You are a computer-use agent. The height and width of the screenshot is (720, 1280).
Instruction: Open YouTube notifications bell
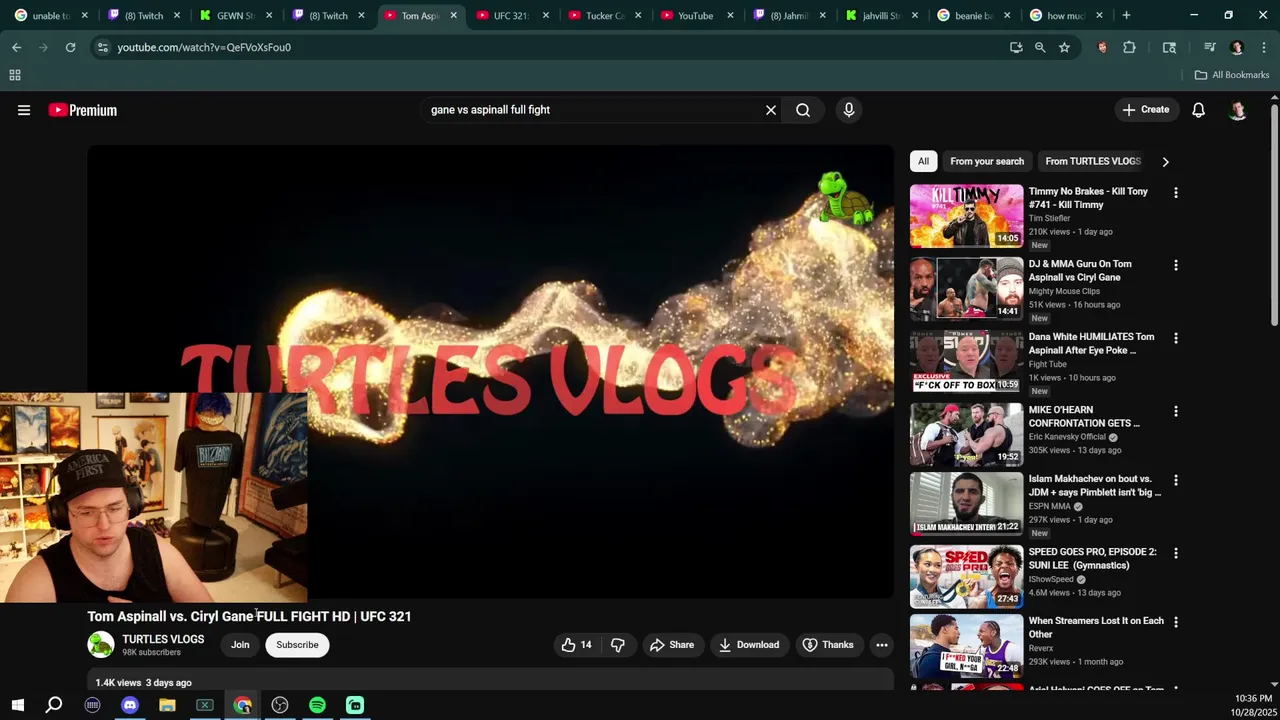[x=1198, y=110]
